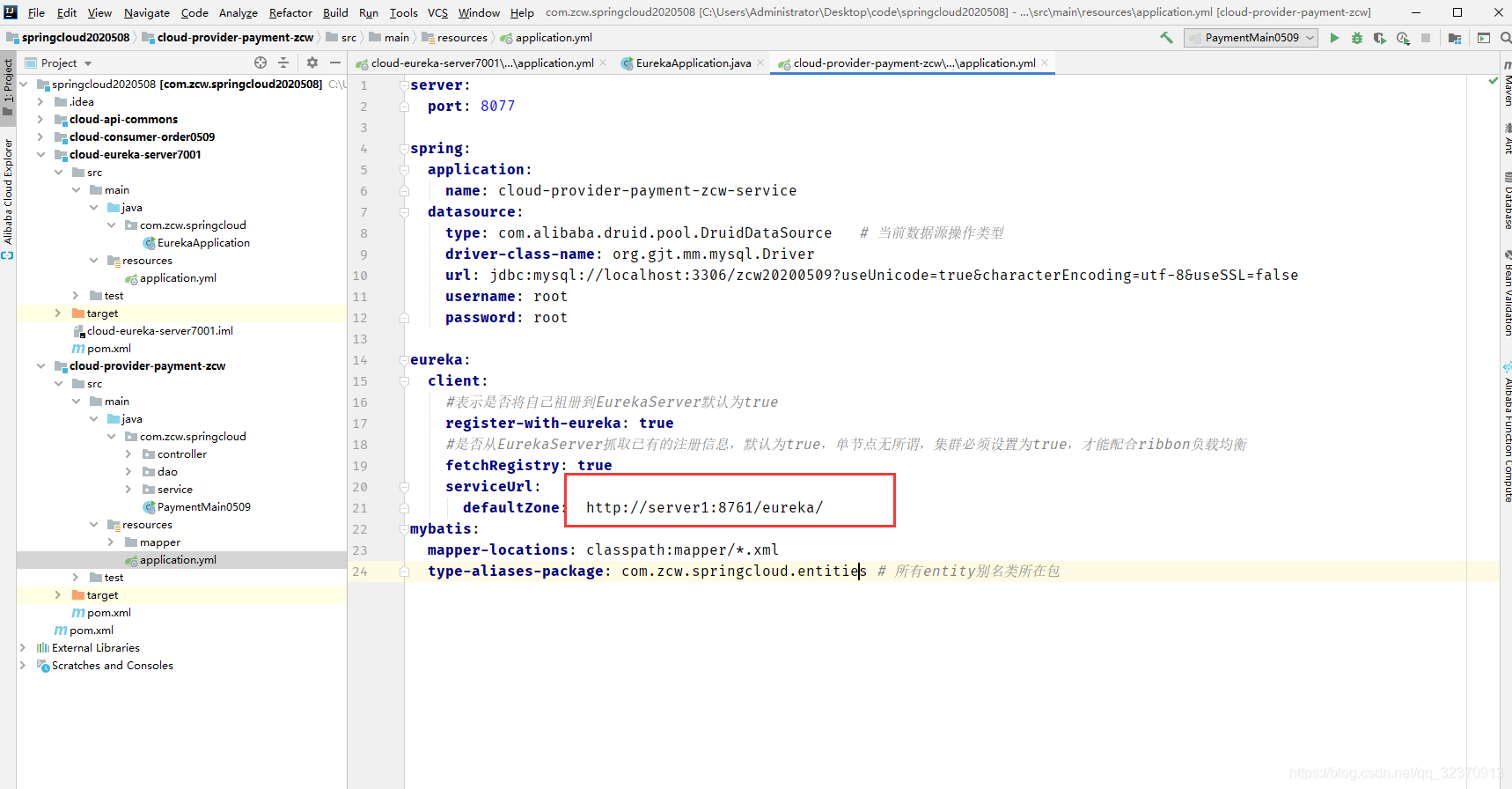The image size is (1512, 789).
Task: Open the Refactor menu
Action: coord(290,12)
